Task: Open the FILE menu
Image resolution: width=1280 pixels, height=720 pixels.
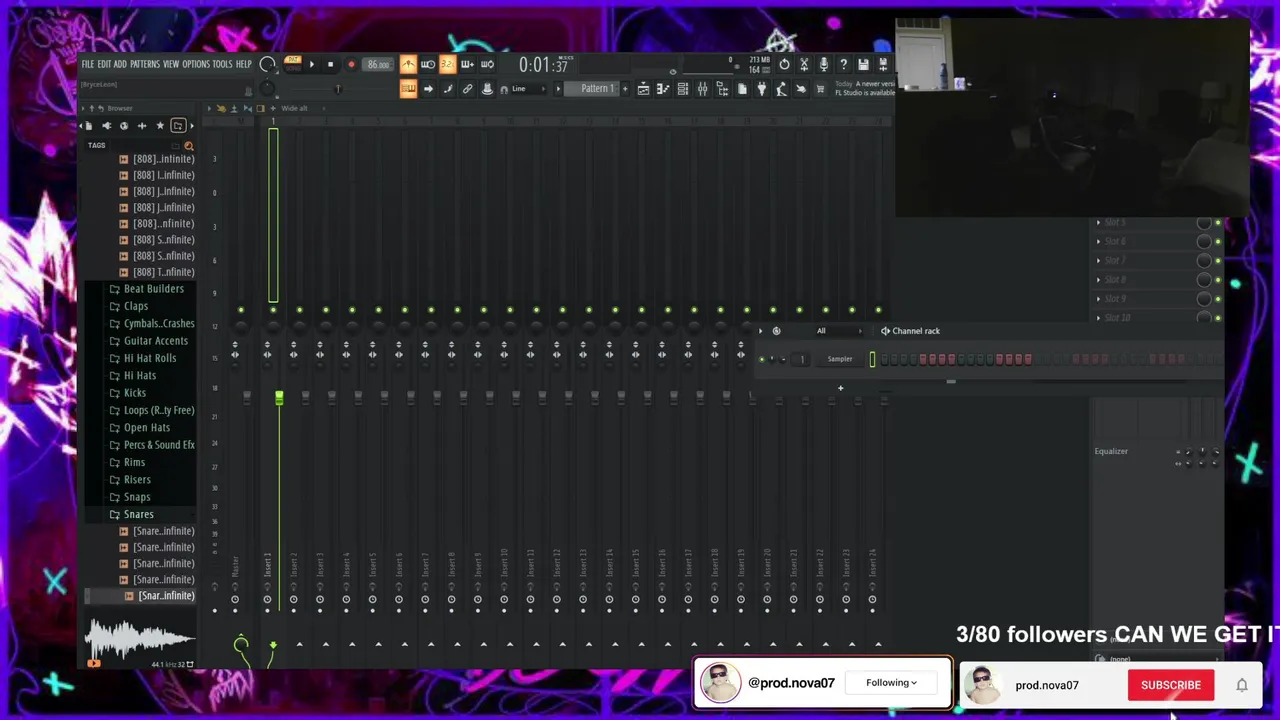Action: (88, 64)
